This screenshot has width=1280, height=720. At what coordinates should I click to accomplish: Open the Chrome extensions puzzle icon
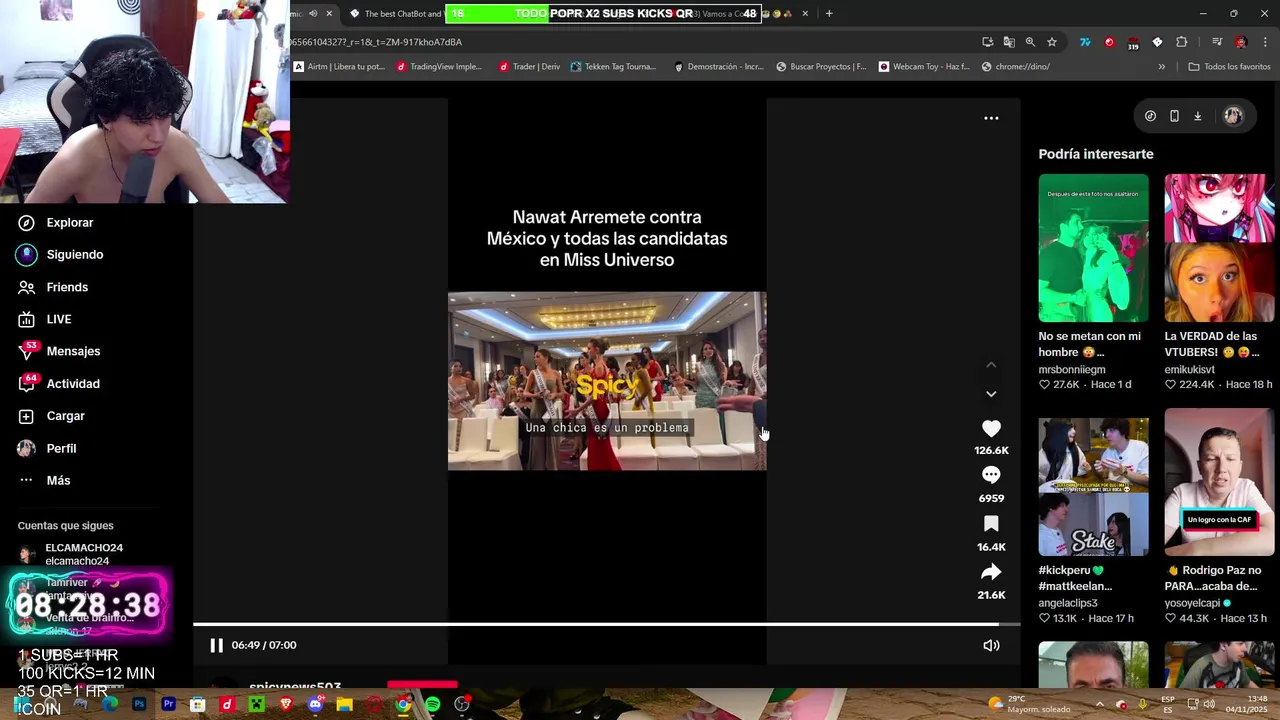(x=1181, y=42)
